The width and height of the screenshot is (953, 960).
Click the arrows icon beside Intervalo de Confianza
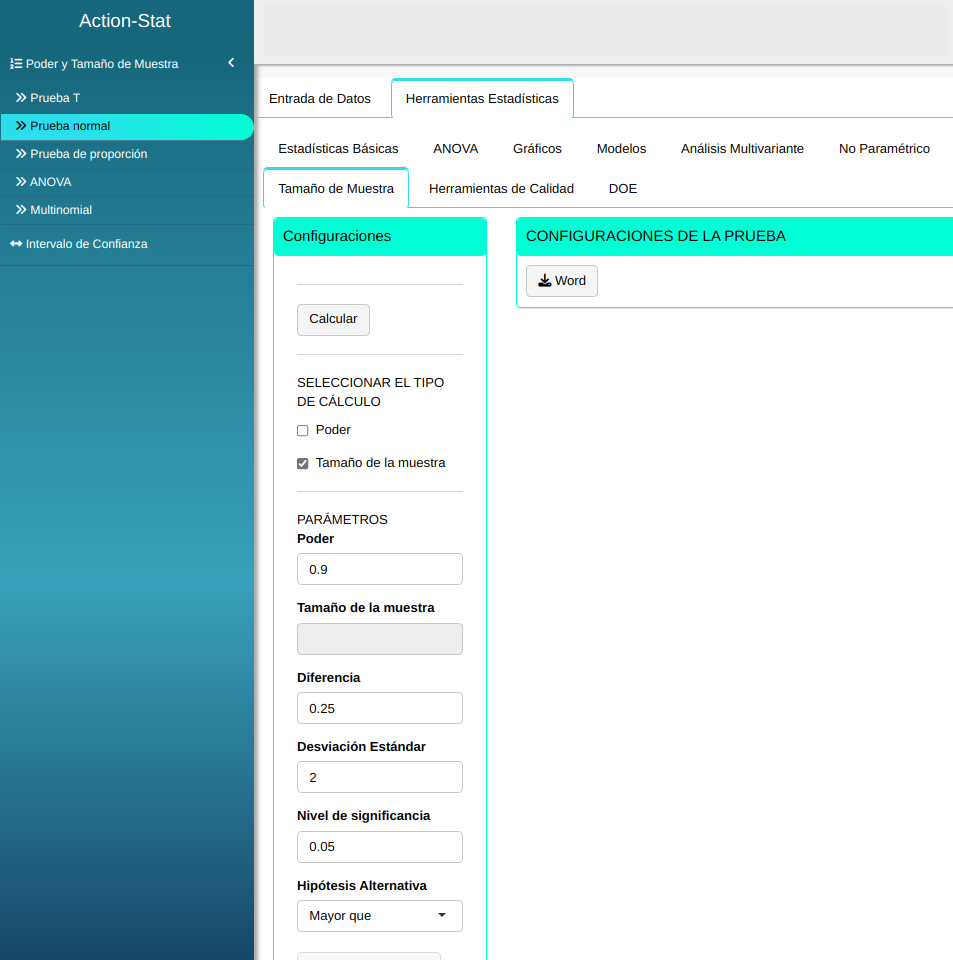click(x=16, y=244)
